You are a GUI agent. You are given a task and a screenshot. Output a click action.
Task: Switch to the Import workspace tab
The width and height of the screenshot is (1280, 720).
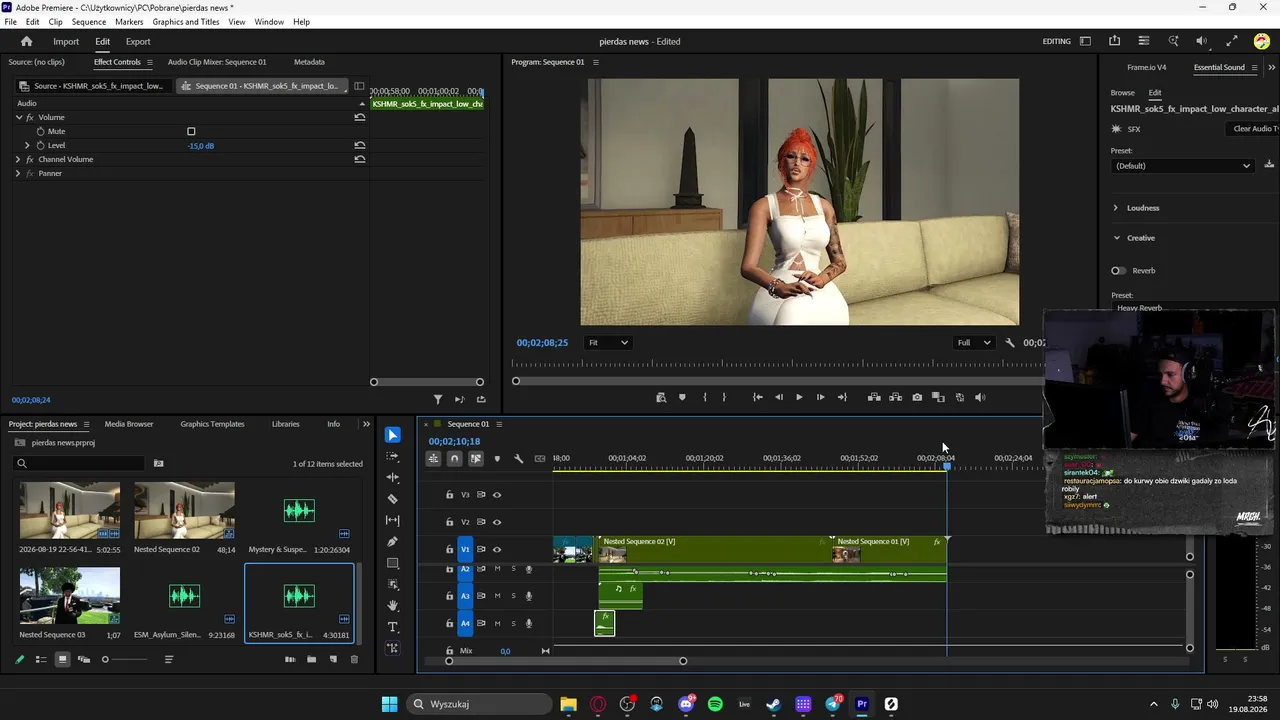point(66,42)
